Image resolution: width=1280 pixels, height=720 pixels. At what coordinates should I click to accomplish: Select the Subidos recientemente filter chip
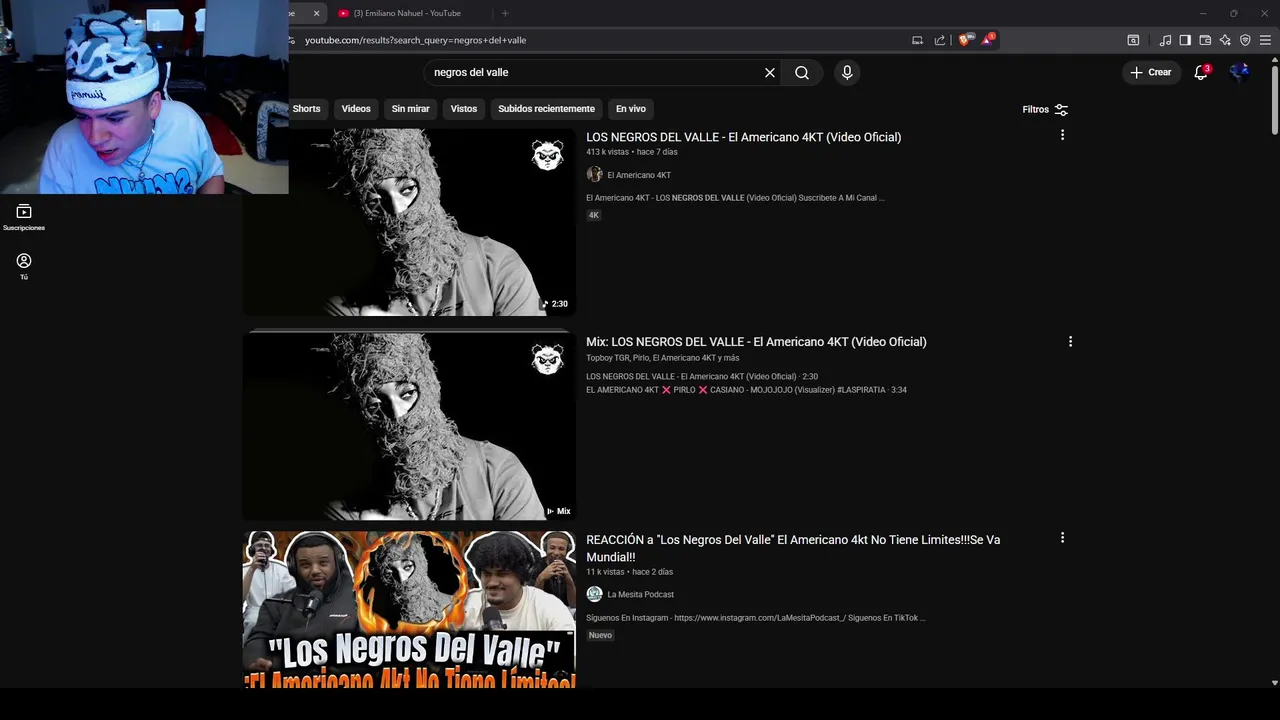pos(546,108)
